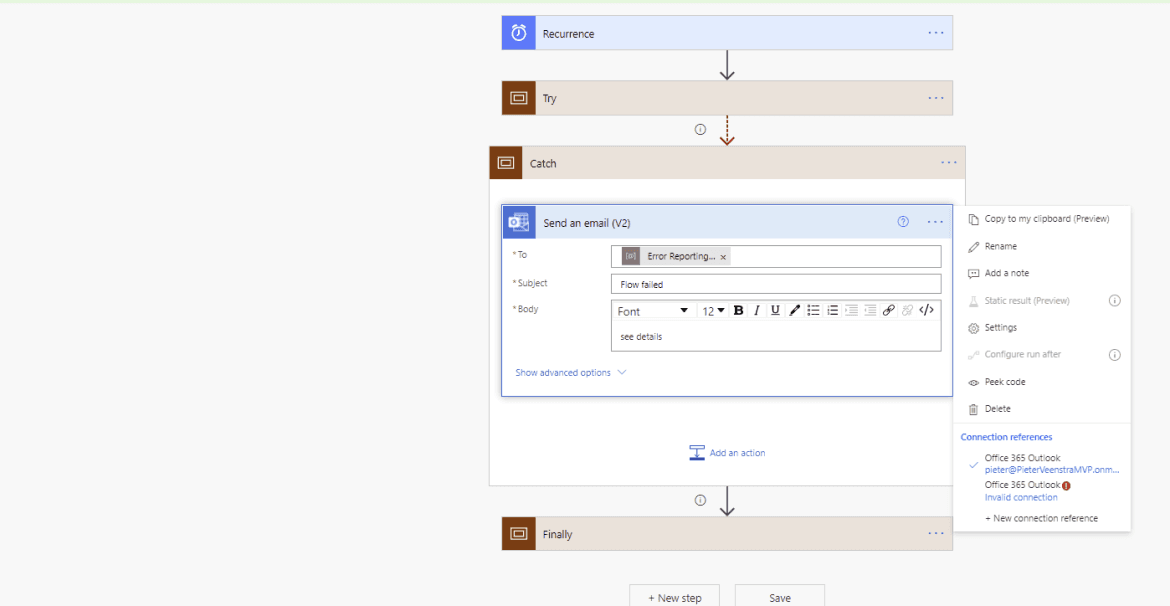
Task: Click info icon above Catch scope
Action: [700, 129]
